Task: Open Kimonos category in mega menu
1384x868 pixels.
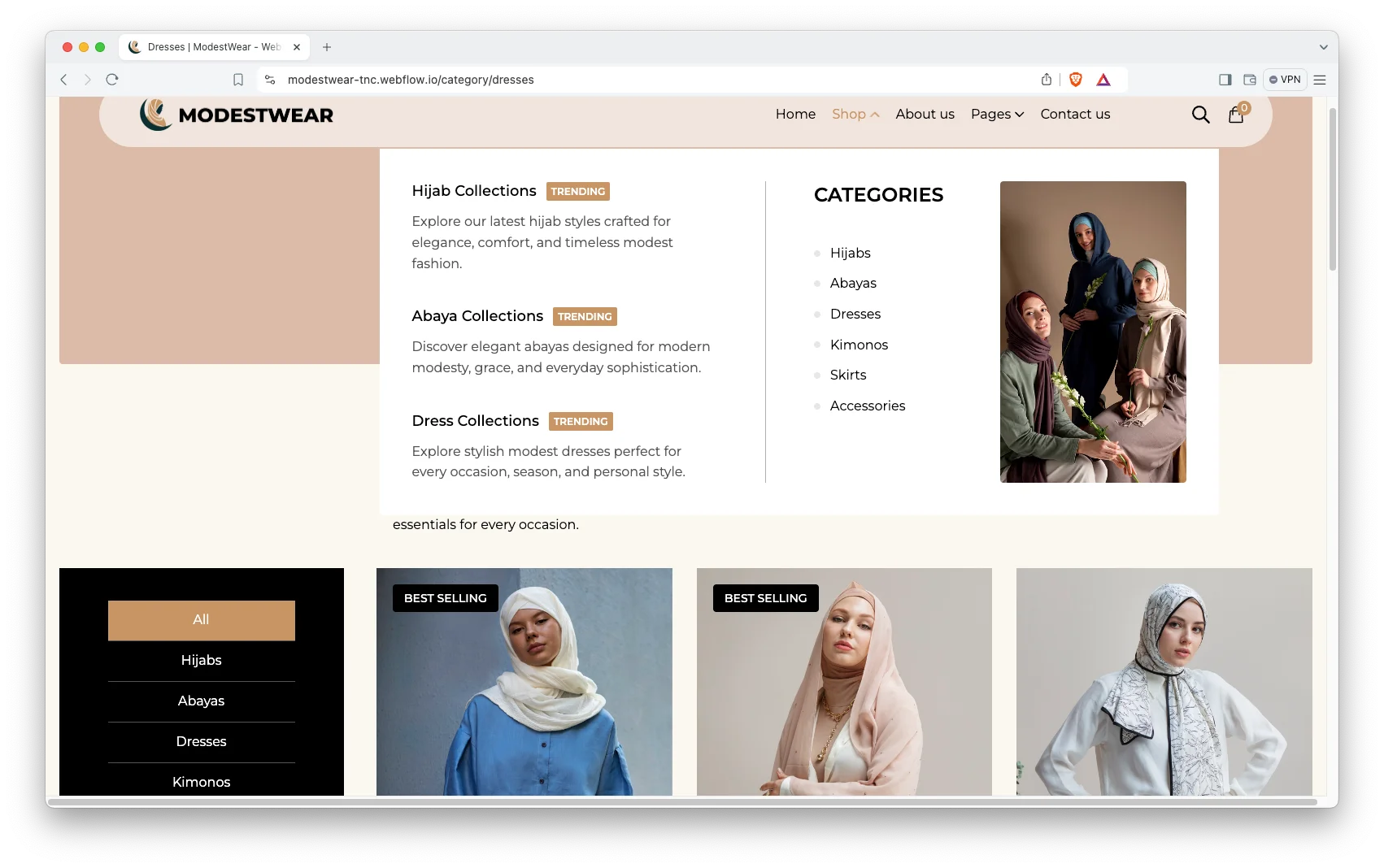Action: click(x=859, y=345)
